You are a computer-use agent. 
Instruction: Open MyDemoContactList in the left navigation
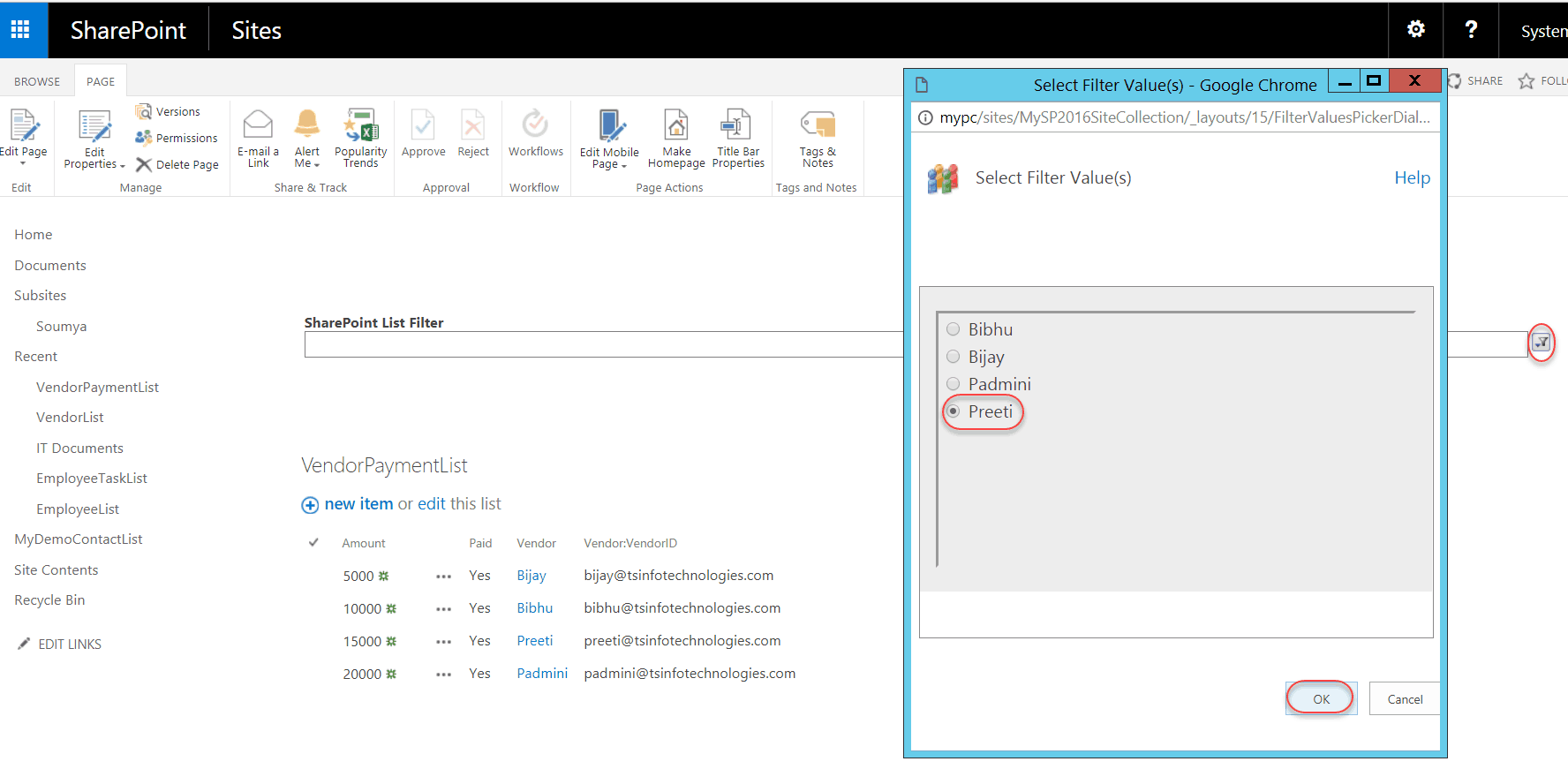pos(79,539)
